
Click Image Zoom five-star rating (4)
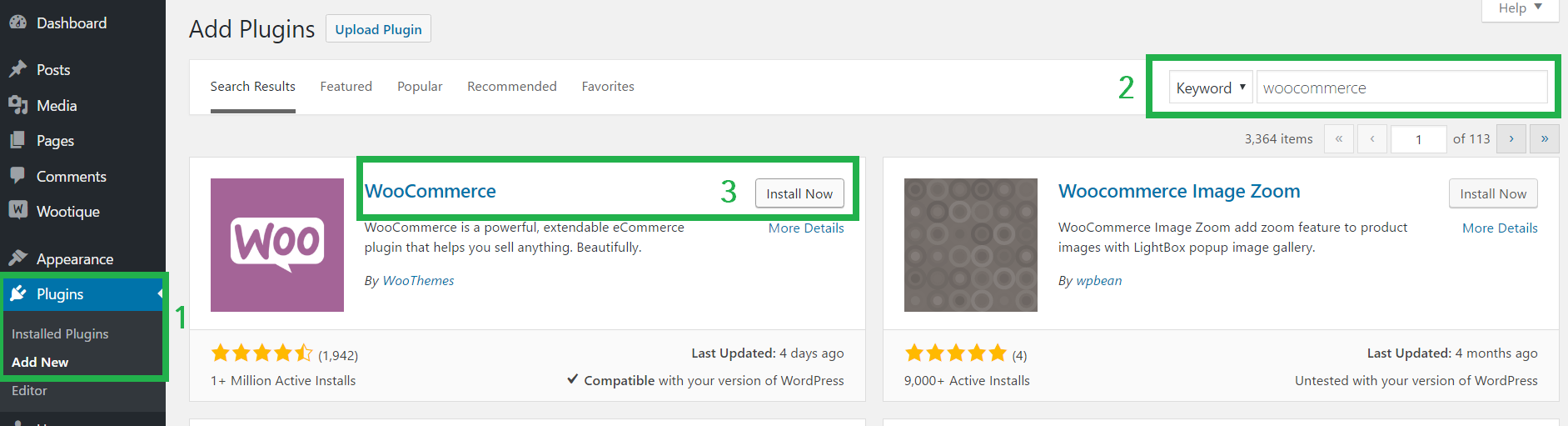coord(957,353)
